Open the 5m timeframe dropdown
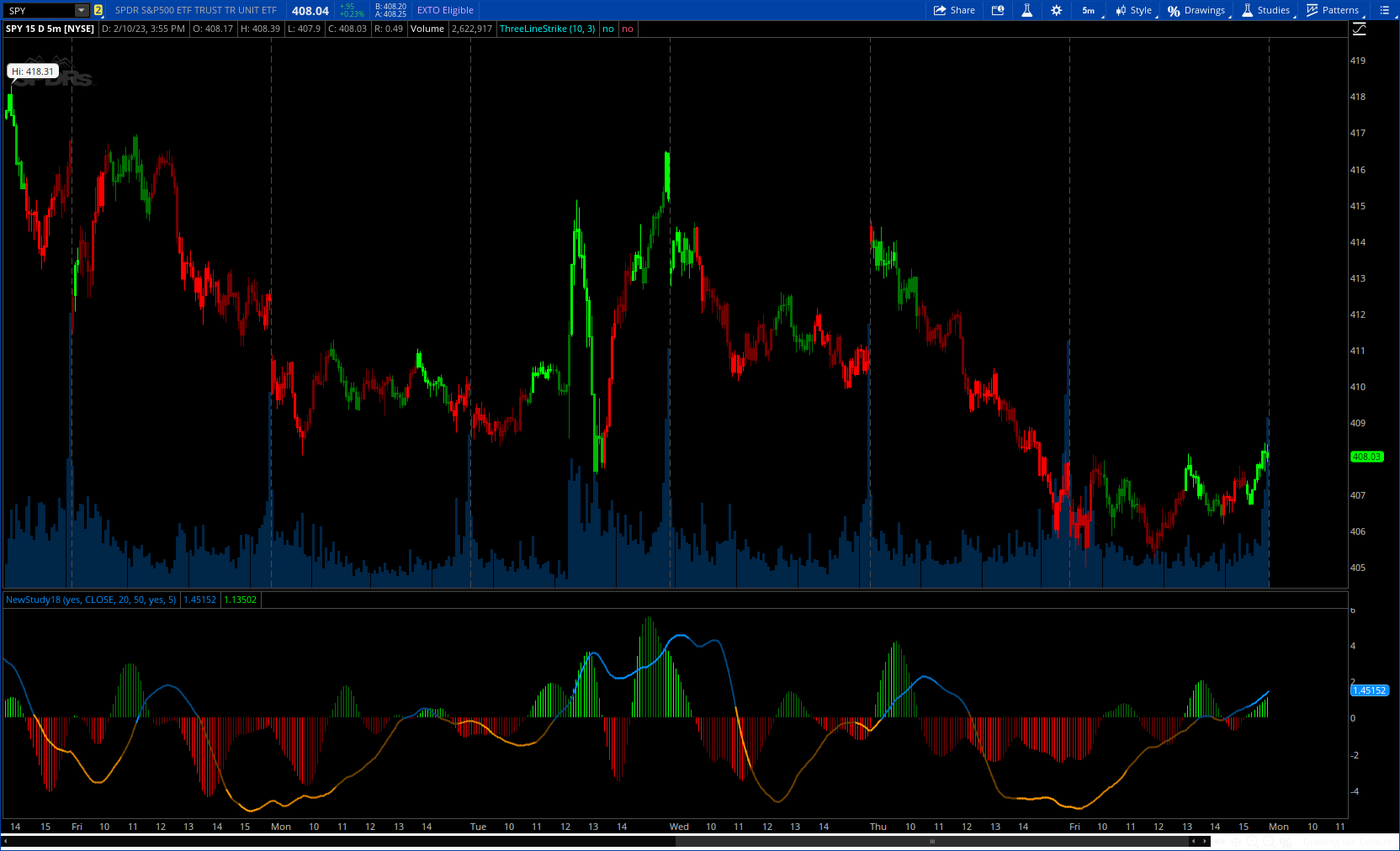Screen dimensions: 1400x851 pyautogui.click(x=1090, y=10)
